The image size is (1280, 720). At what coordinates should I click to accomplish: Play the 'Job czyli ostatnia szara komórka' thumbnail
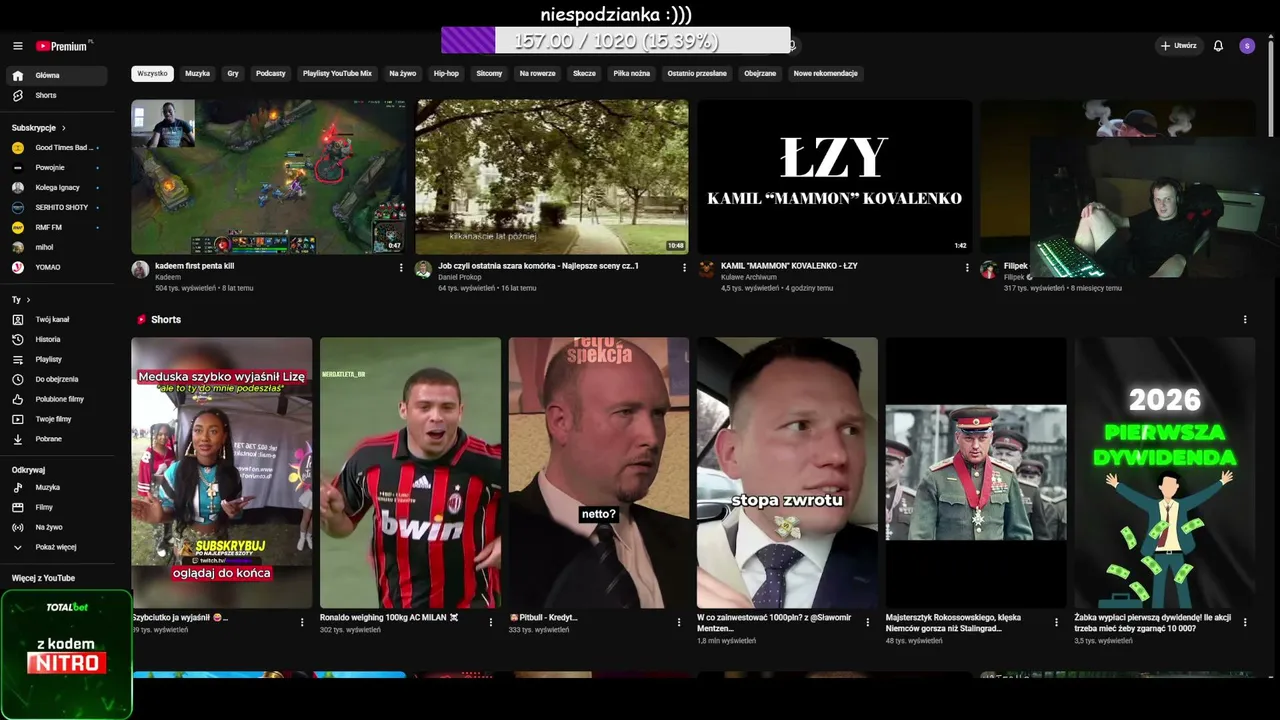(552, 177)
